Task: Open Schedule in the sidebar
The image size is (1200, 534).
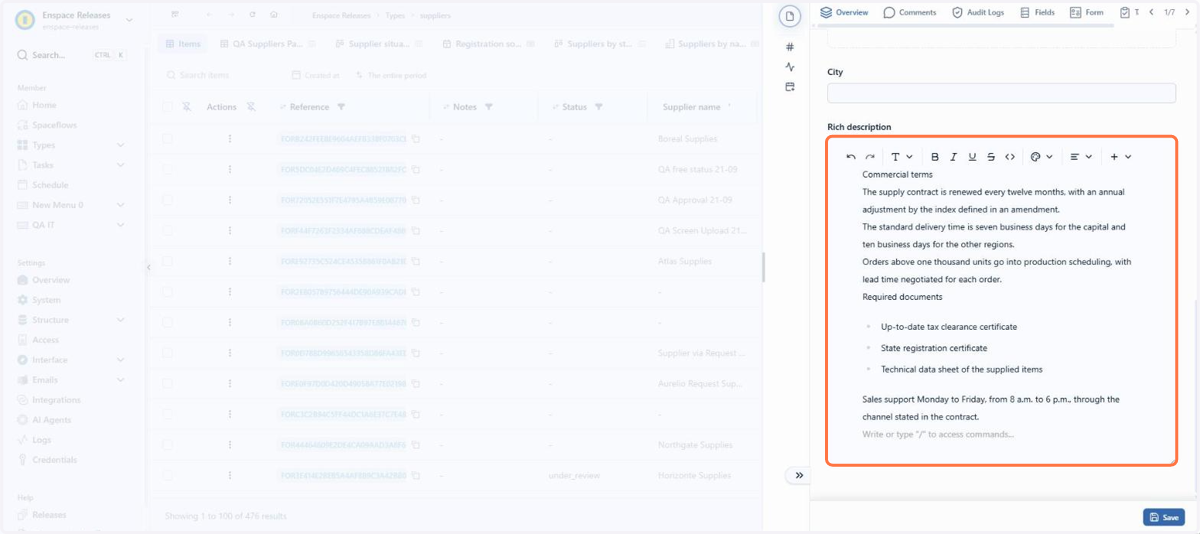Action: 50,185
